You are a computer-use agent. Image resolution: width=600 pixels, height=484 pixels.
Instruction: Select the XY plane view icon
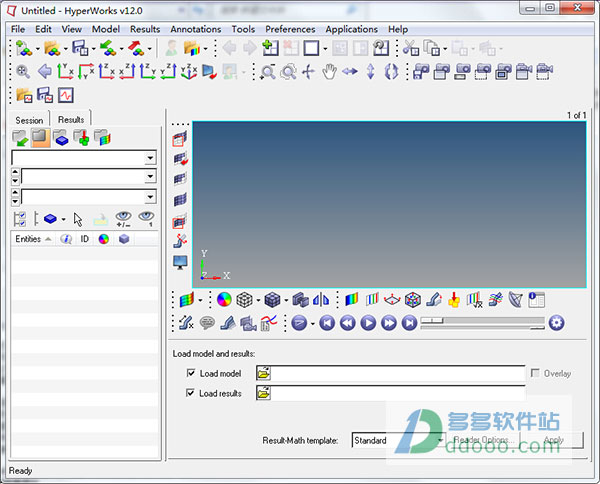[x=65, y=72]
